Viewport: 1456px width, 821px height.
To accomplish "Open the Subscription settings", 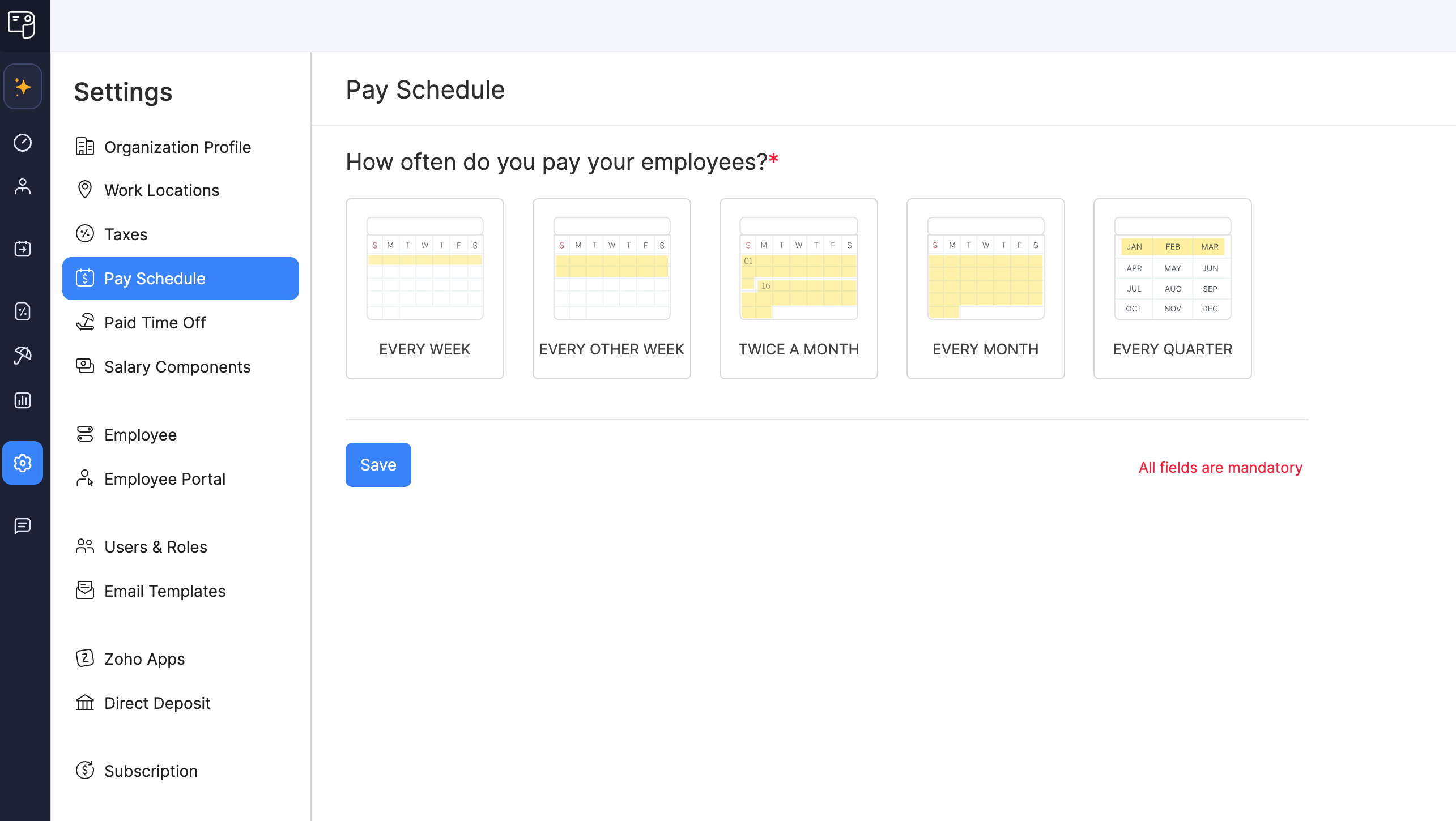I will 150,771.
